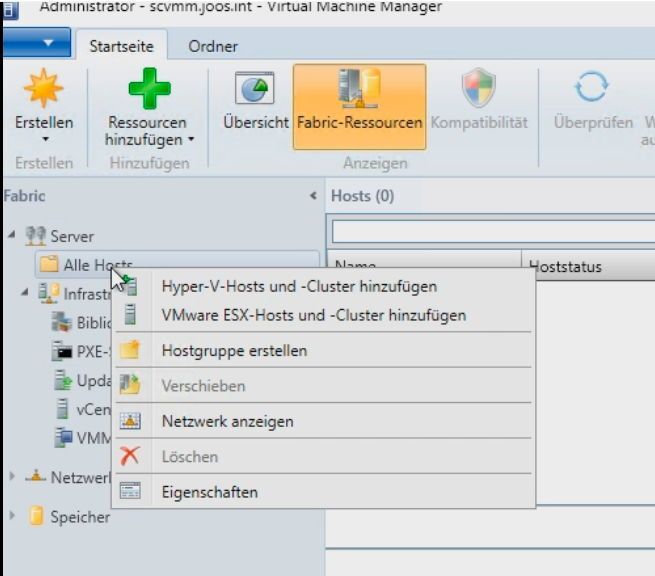Click the Kompatibilität shield icon

tap(479, 88)
